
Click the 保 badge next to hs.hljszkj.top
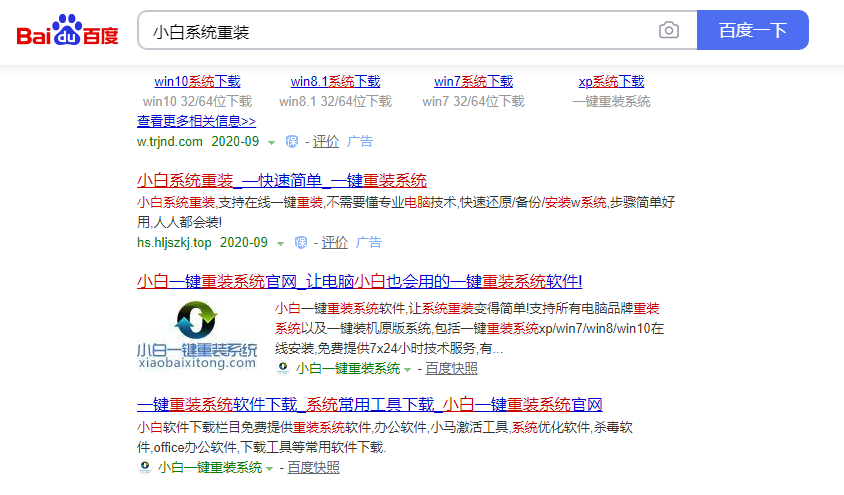coord(301,243)
